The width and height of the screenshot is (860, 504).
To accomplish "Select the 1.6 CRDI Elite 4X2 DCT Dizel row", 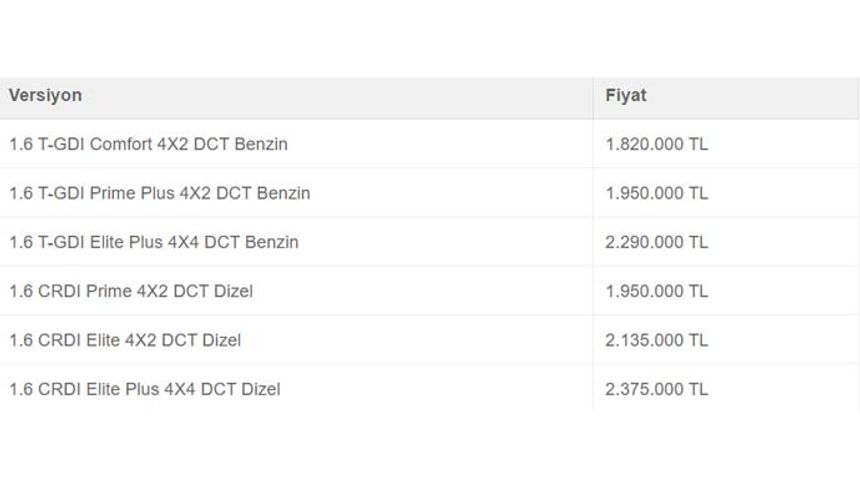I will tap(429, 340).
